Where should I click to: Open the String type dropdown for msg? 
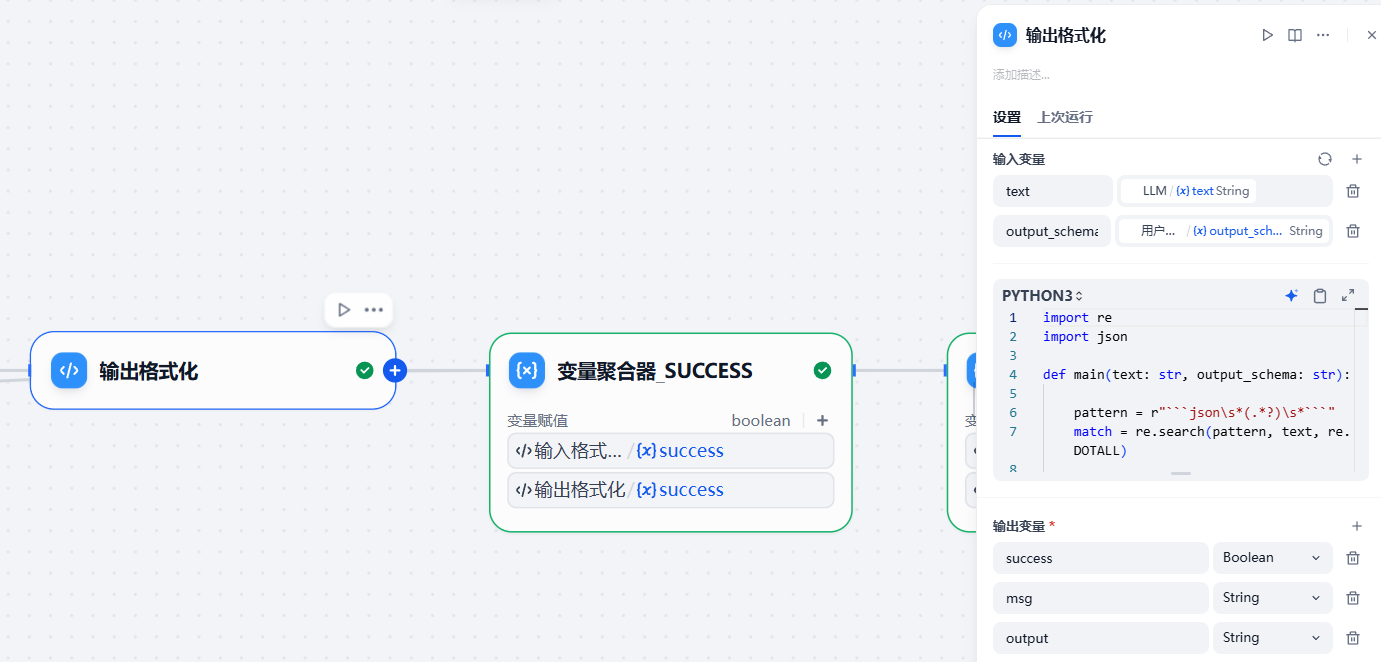click(1272, 598)
